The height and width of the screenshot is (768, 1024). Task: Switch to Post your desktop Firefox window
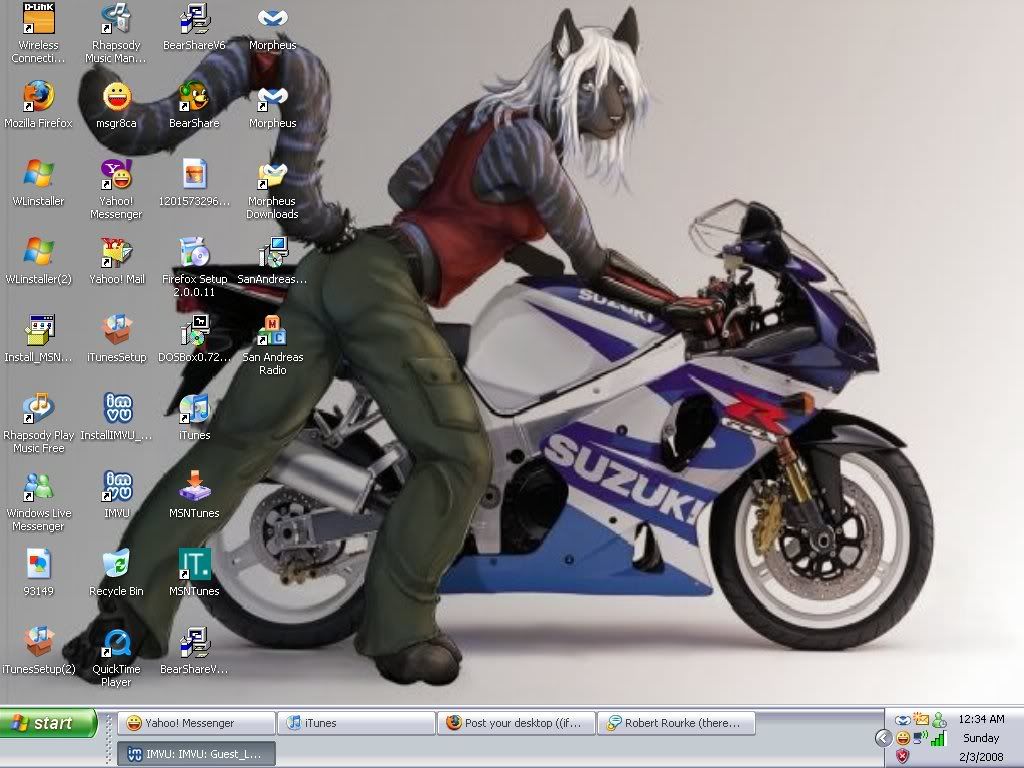point(517,723)
